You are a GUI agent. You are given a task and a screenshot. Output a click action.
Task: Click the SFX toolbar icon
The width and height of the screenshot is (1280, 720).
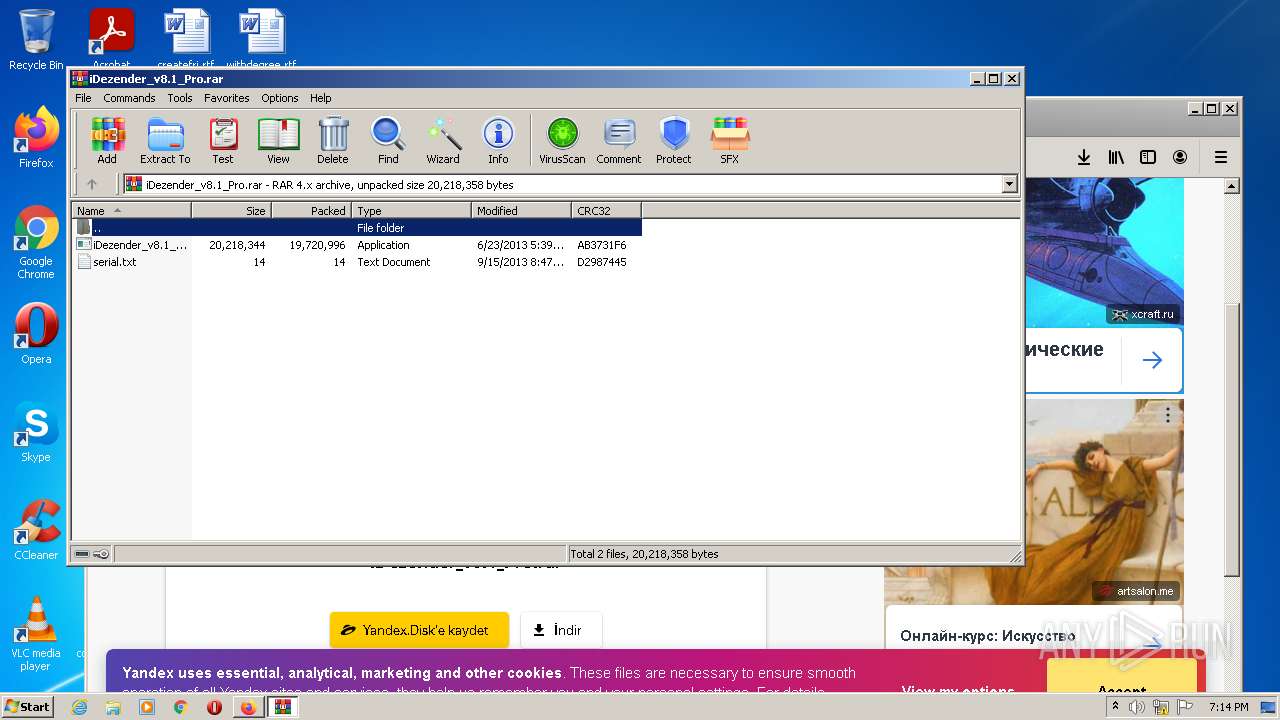730,140
